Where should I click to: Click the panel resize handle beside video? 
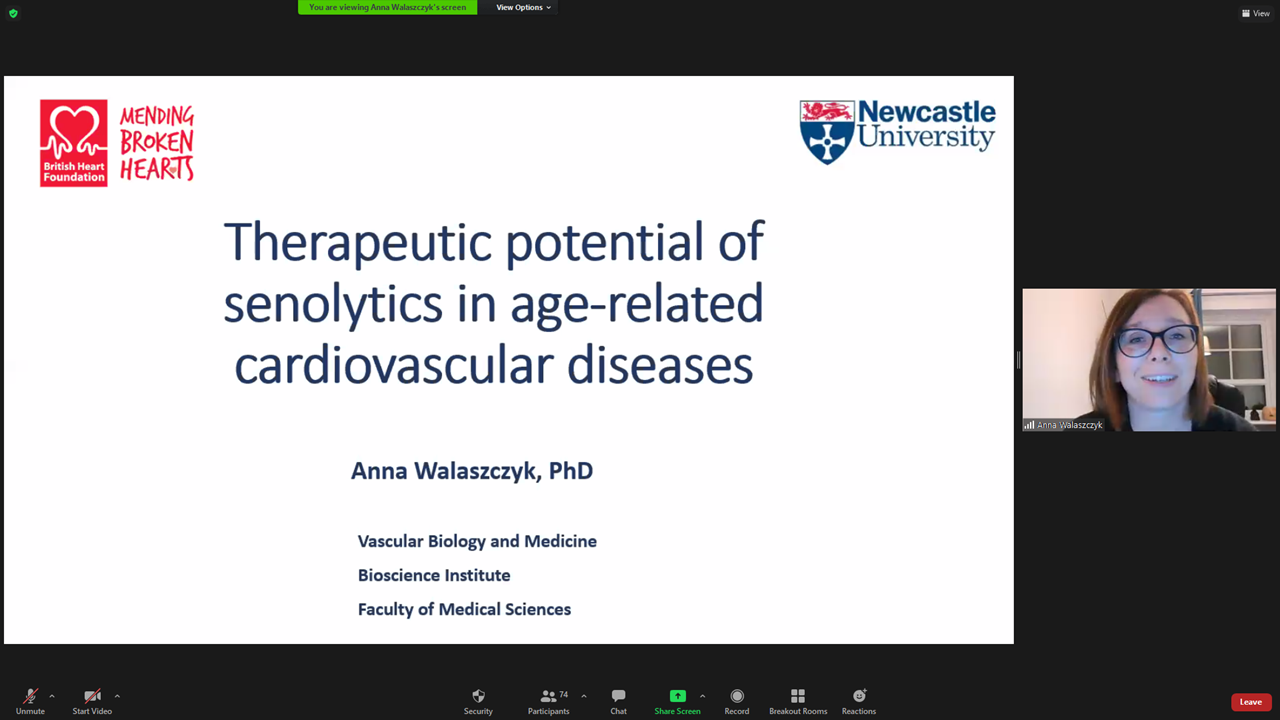pyautogui.click(x=1018, y=360)
